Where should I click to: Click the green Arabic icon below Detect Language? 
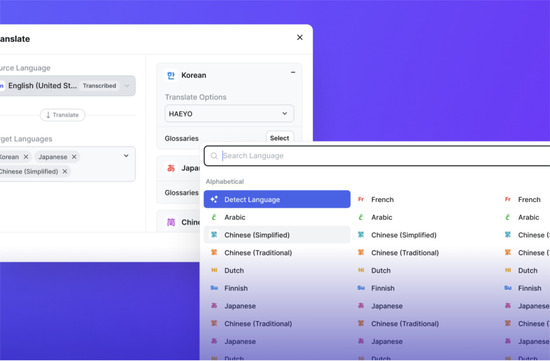[214, 217]
